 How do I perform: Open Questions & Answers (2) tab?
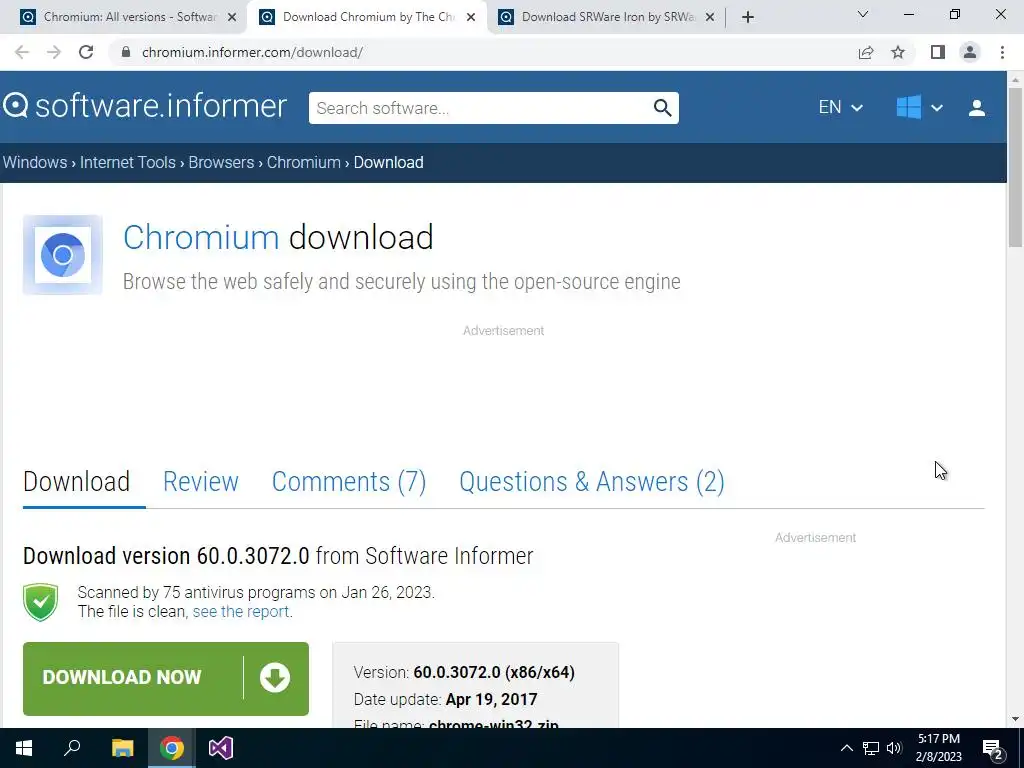pyautogui.click(x=592, y=482)
